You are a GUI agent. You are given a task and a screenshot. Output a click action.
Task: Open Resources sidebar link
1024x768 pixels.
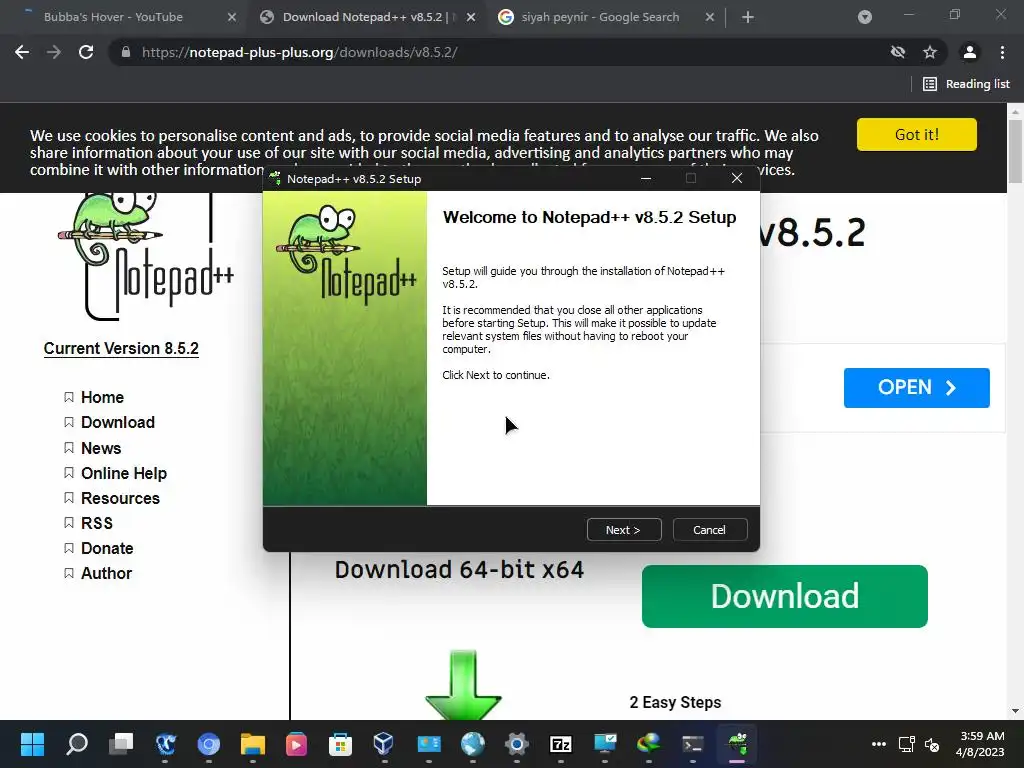pyautogui.click(x=120, y=498)
